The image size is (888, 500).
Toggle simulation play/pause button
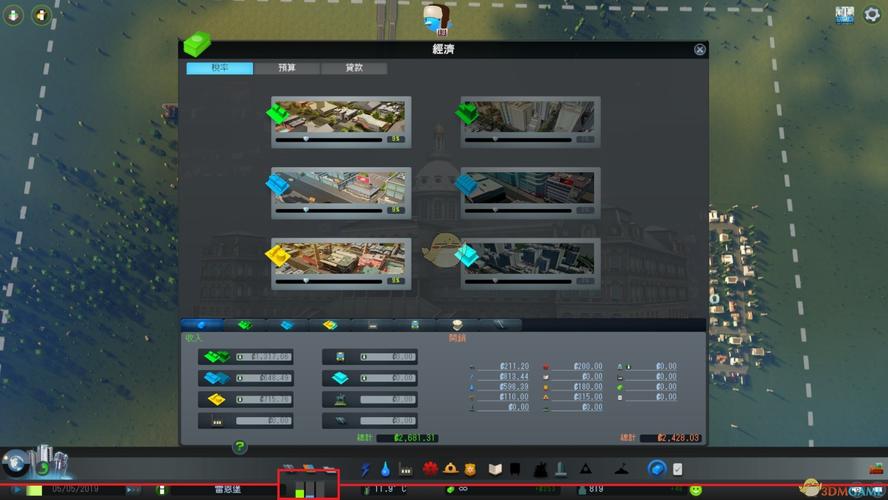point(16,490)
